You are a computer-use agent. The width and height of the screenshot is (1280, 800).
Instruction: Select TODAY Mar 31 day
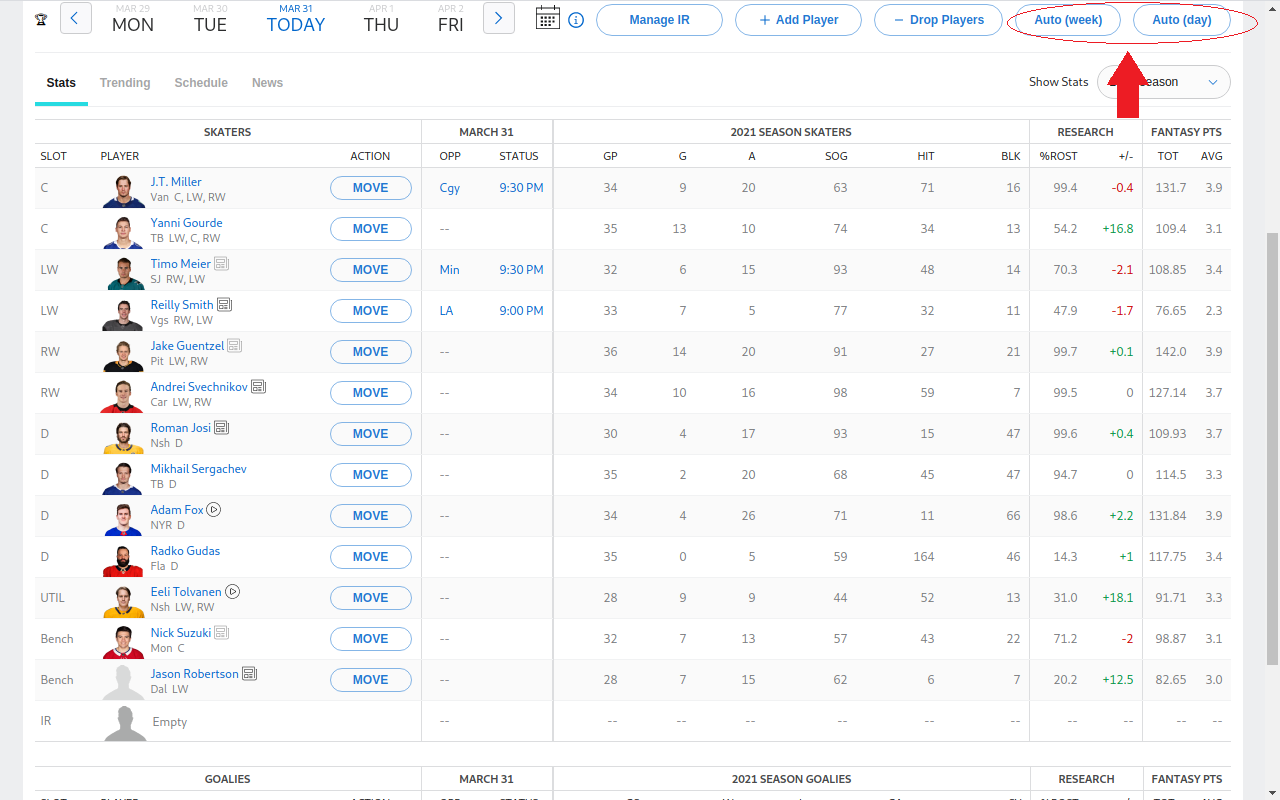pos(296,19)
